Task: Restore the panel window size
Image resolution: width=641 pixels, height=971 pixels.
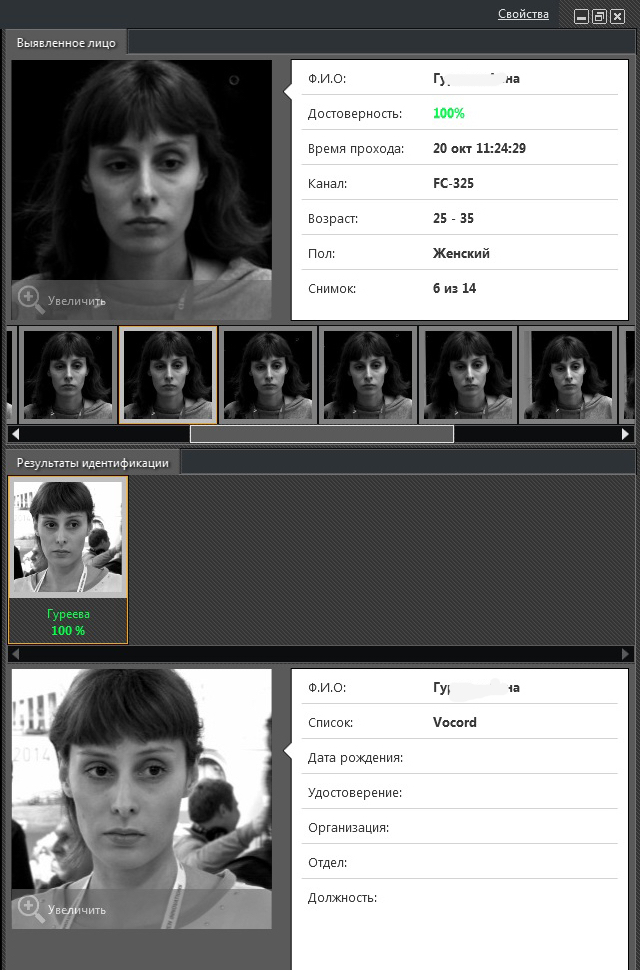Action: tap(599, 16)
